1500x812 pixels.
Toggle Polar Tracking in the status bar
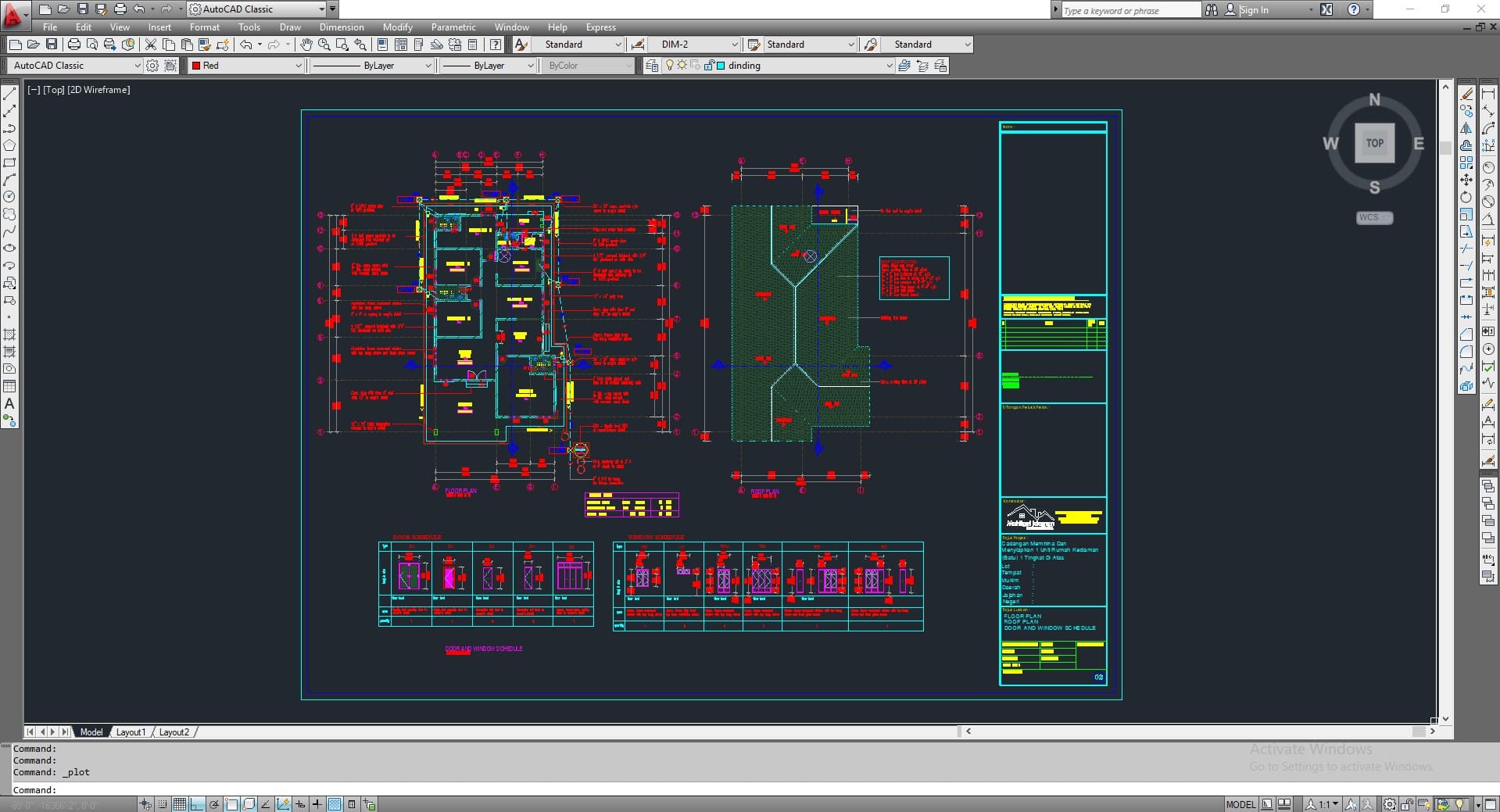[x=214, y=804]
